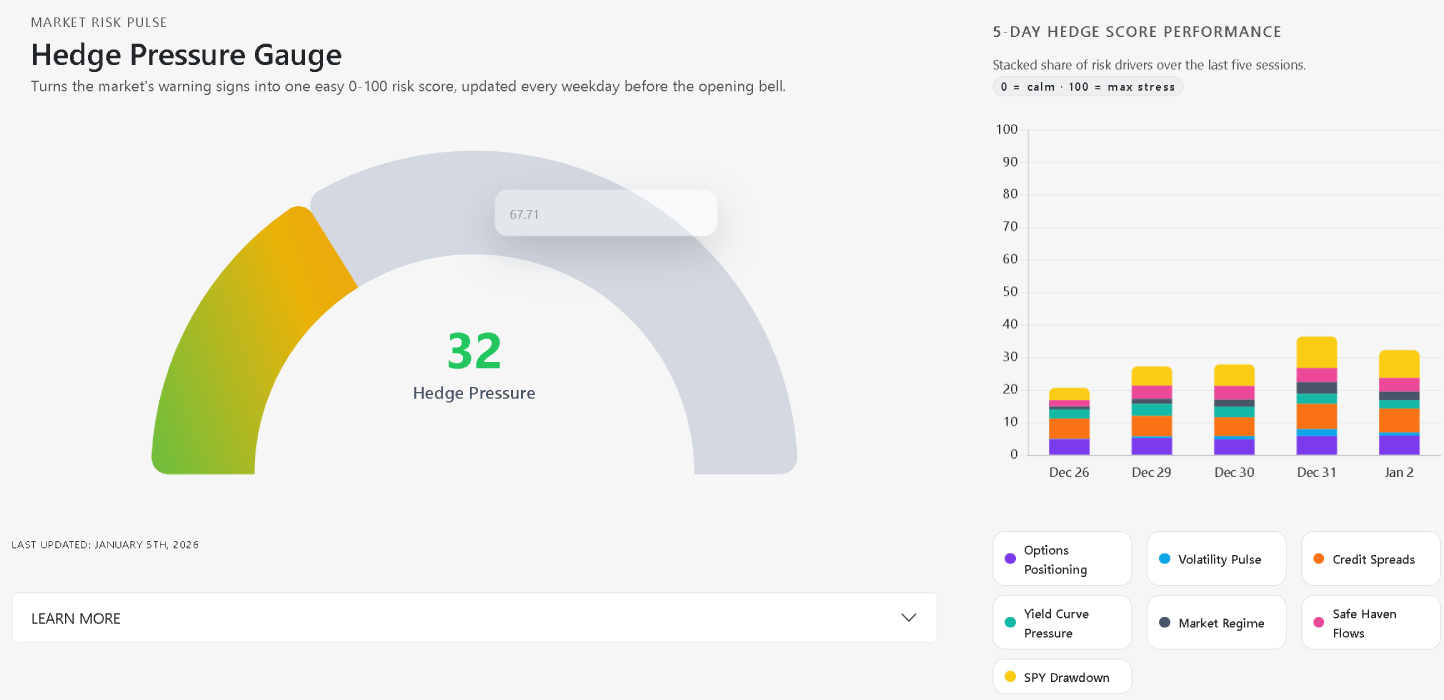
Task: Click the yellow SPY Drawdown legend dot
Action: pos(1010,677)
